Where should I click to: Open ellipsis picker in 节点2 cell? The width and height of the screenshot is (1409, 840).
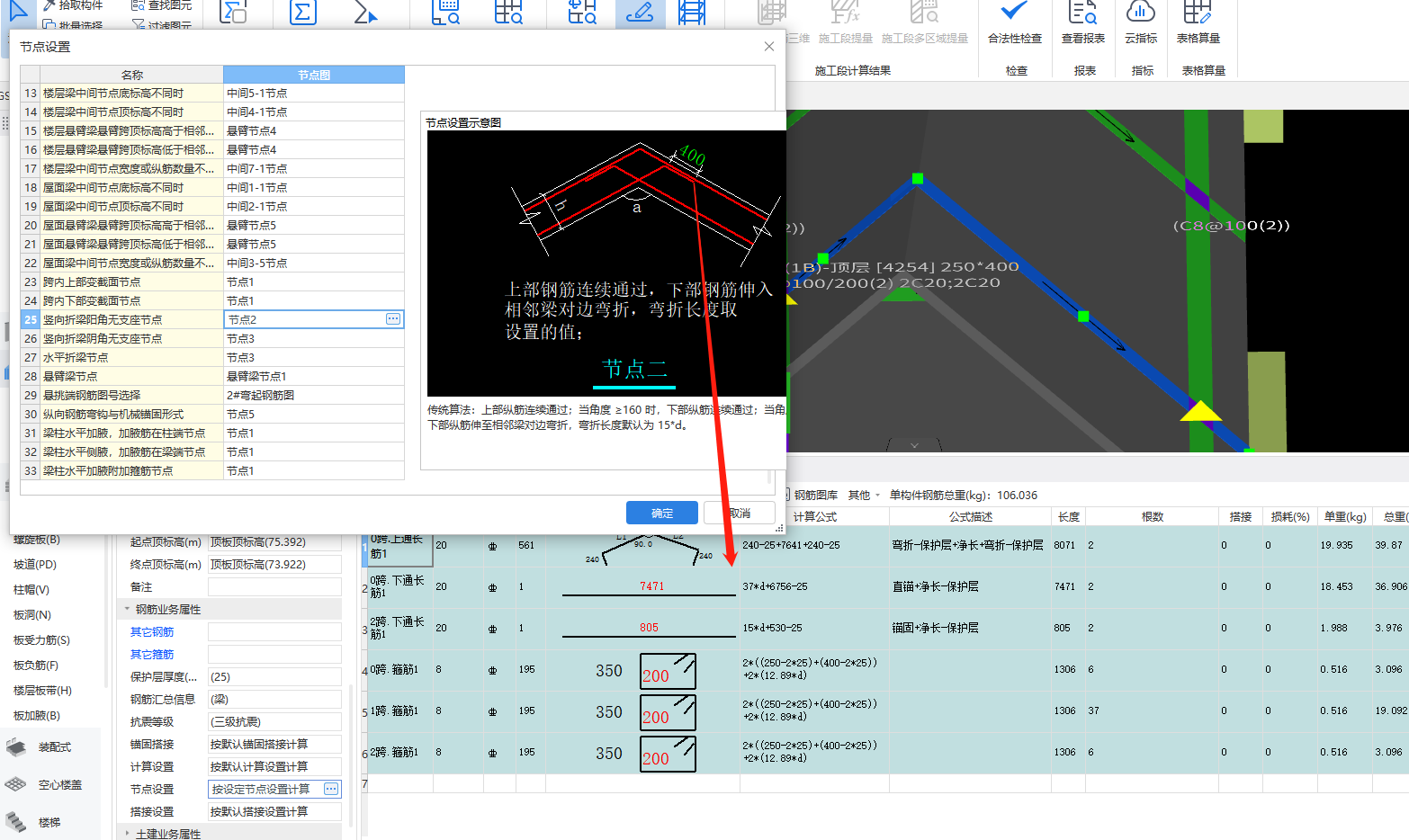coord(393,319)
